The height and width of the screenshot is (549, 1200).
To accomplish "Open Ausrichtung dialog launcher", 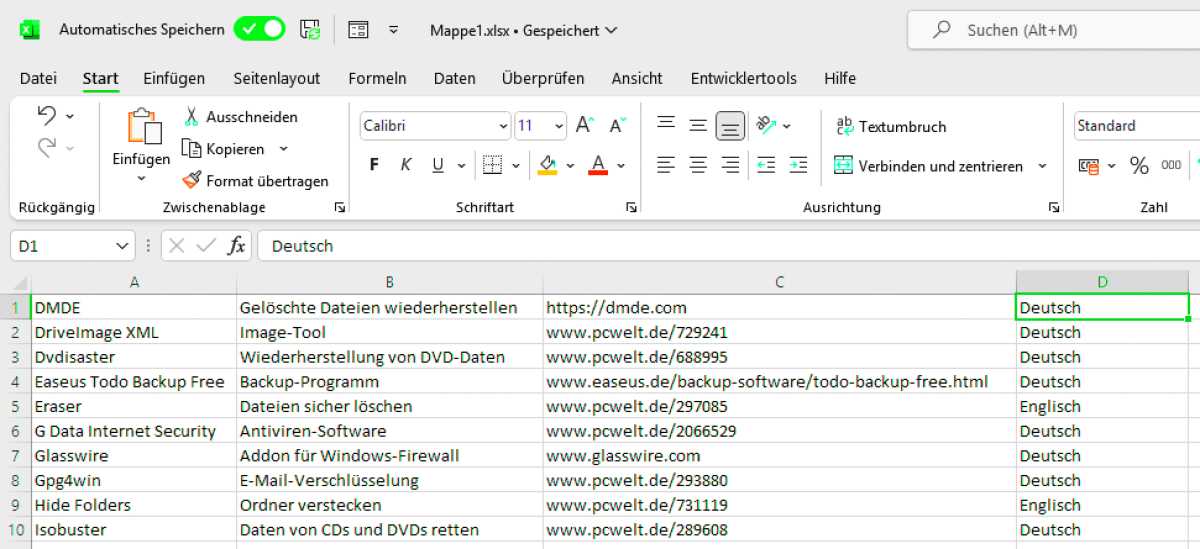I will 1054,207.
